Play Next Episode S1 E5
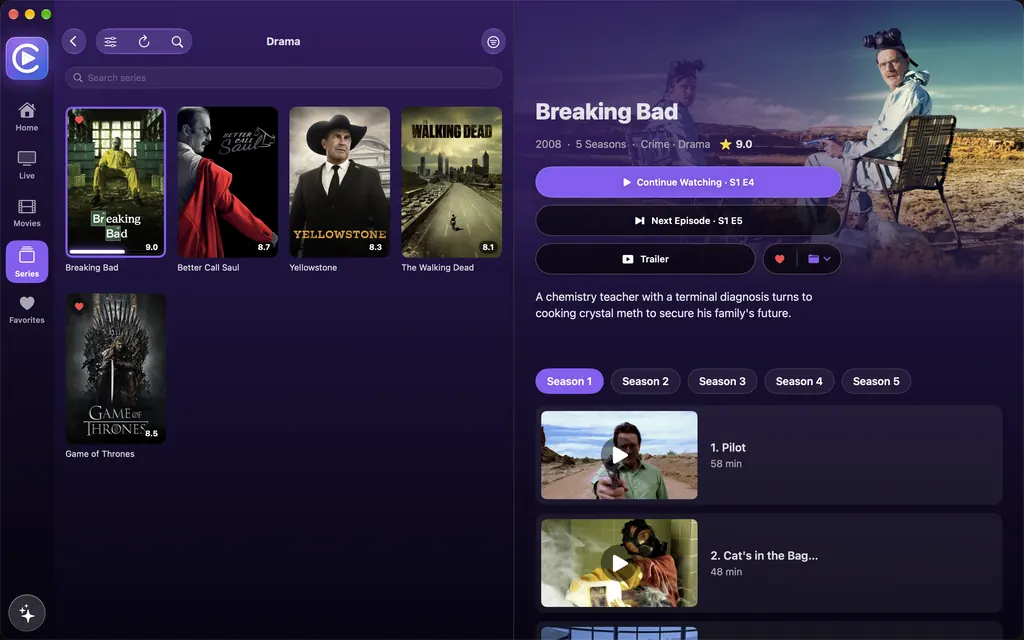Viewport: 1024px width, 640px height. pyautogui.click(x=688, y=221)
